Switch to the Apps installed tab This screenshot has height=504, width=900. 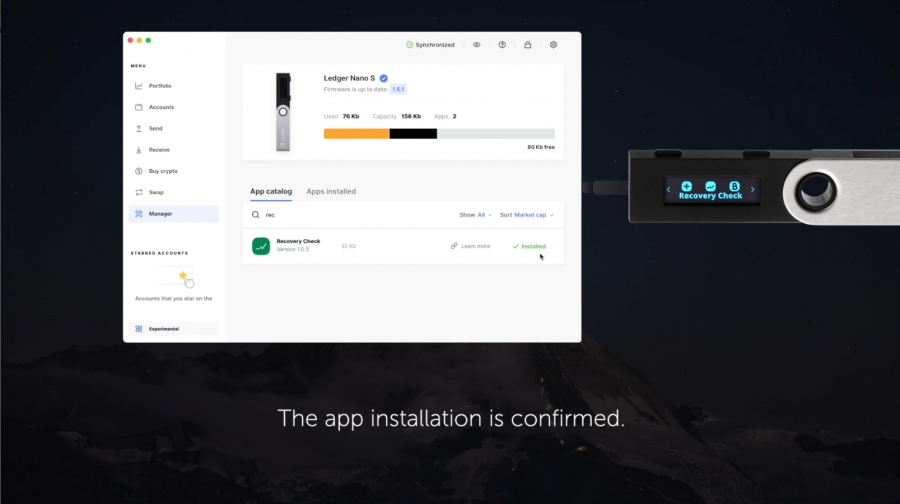[331, 191]
